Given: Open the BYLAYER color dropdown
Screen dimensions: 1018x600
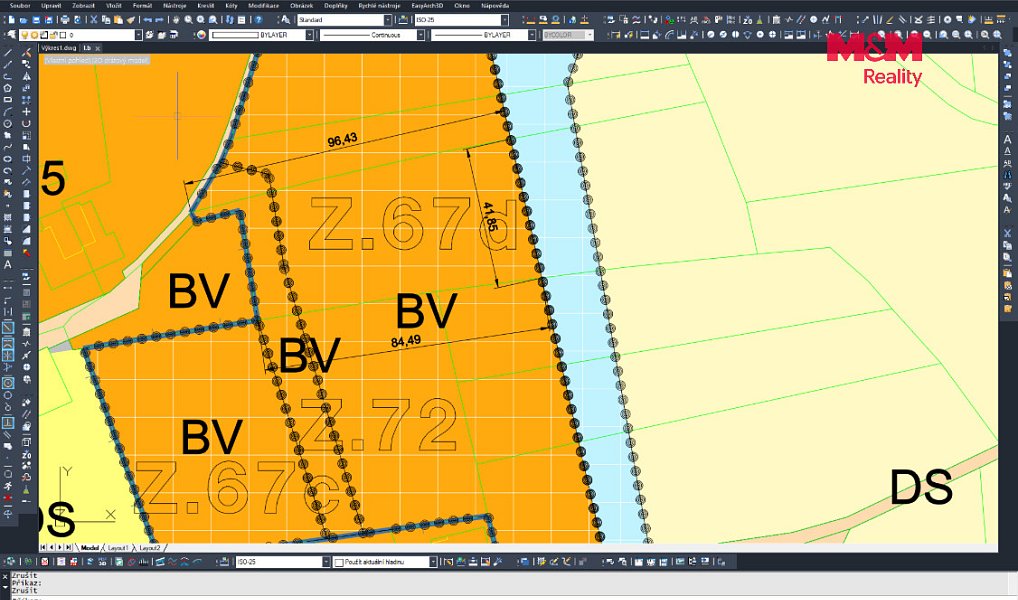Looking at the screenshot, I should (261, 35).
